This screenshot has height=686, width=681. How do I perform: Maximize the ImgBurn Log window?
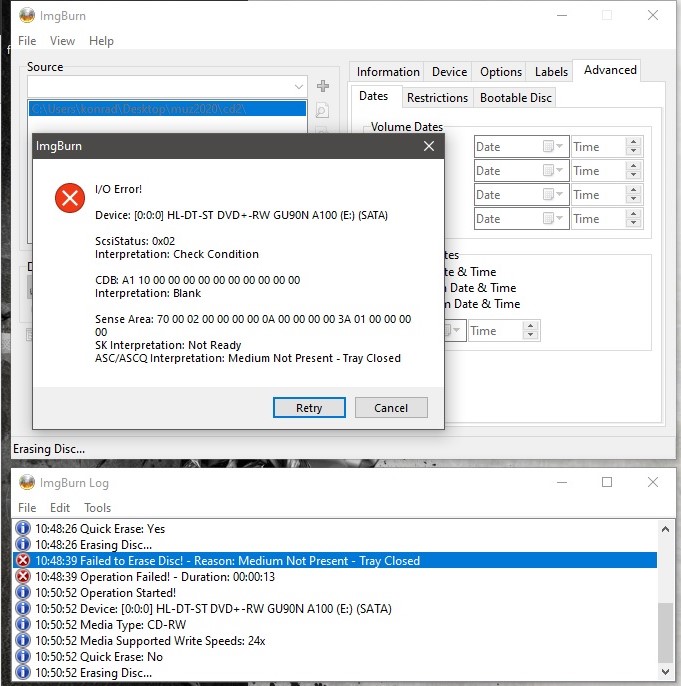[x=607, y=482]
